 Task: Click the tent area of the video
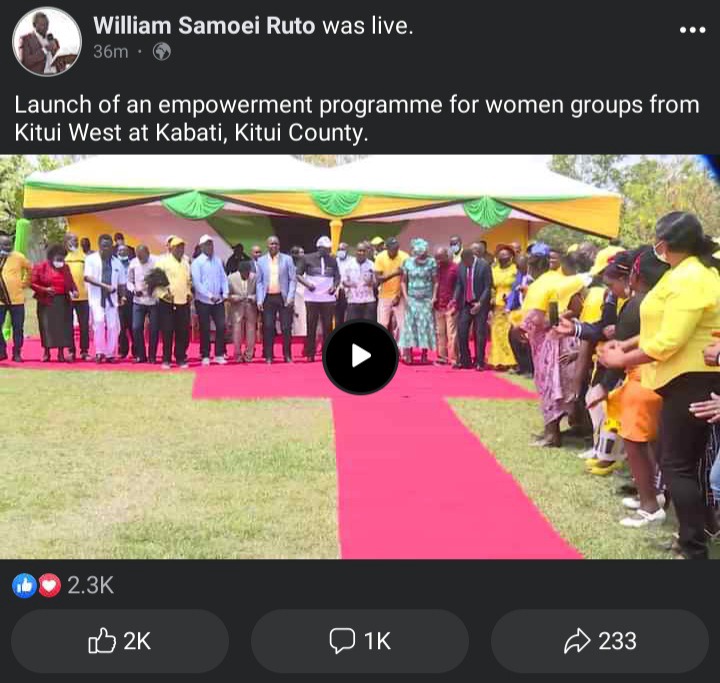321,202
